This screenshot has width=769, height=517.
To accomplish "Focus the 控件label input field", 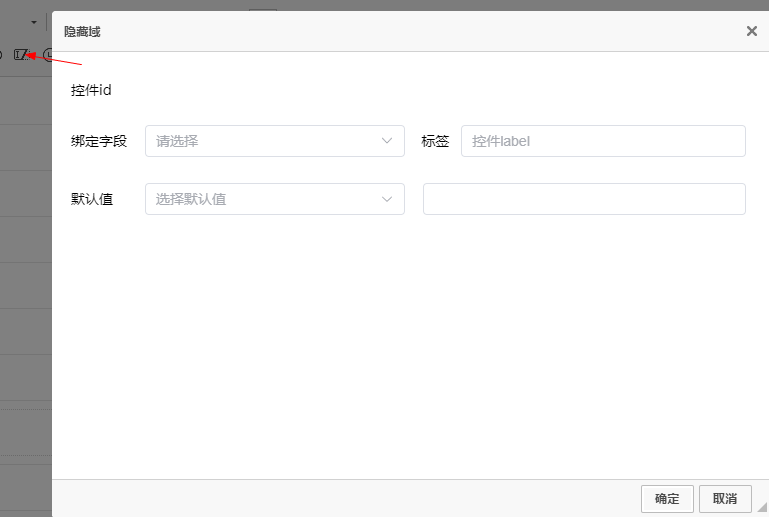I will coord(603,141).
